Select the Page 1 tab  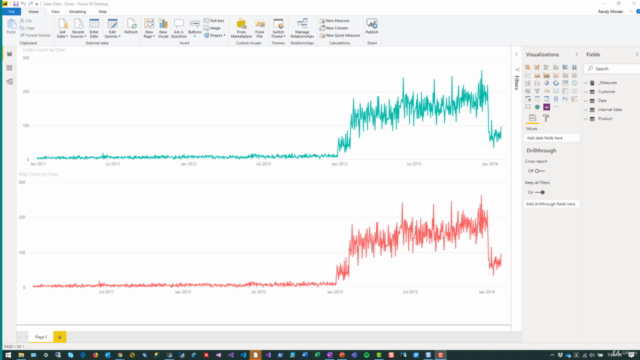(x=41, y=337)
